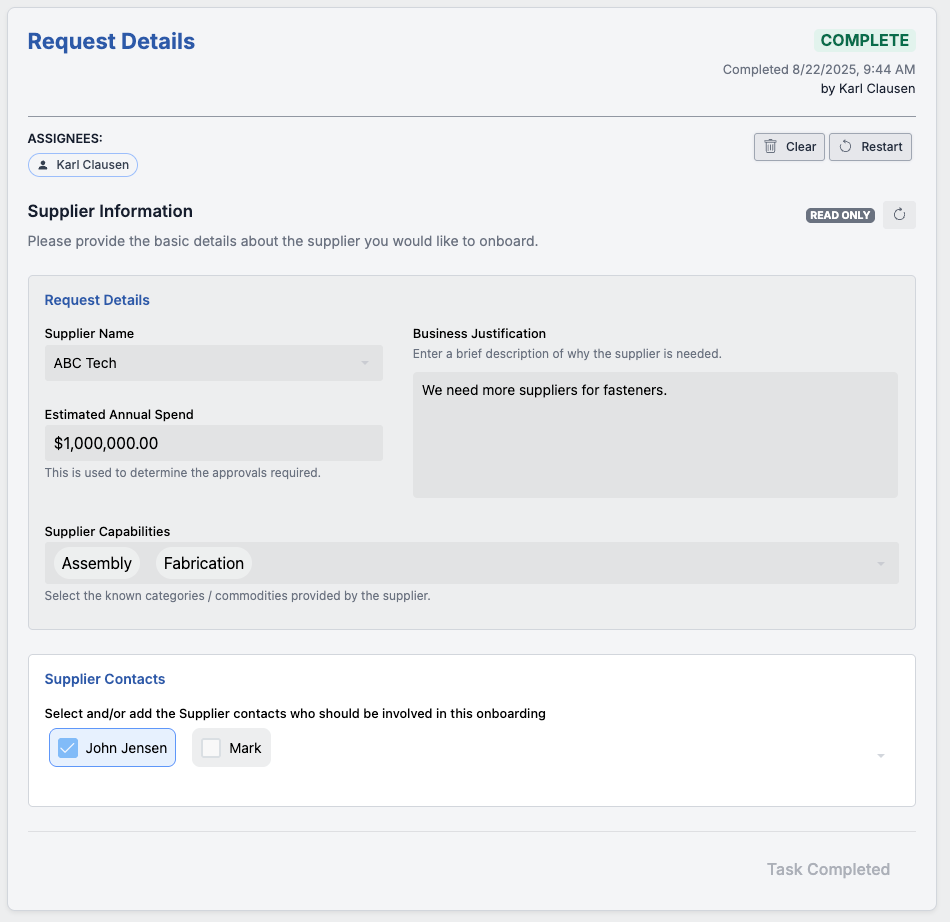
Task: Click the COMPLETE status badge
Action: (865, 41)
